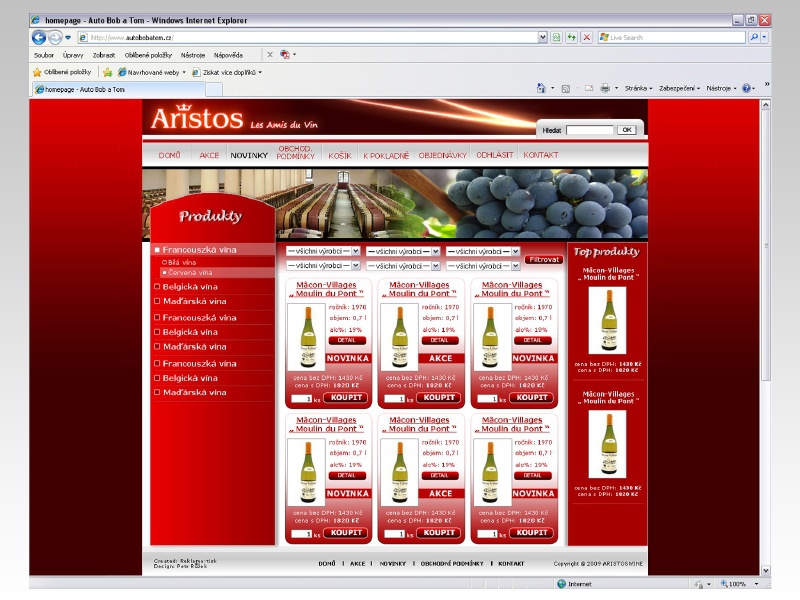
Task: Open the bottom-right 'všichni výrobci' filter dropdown
Action: (x=483, y=266)
